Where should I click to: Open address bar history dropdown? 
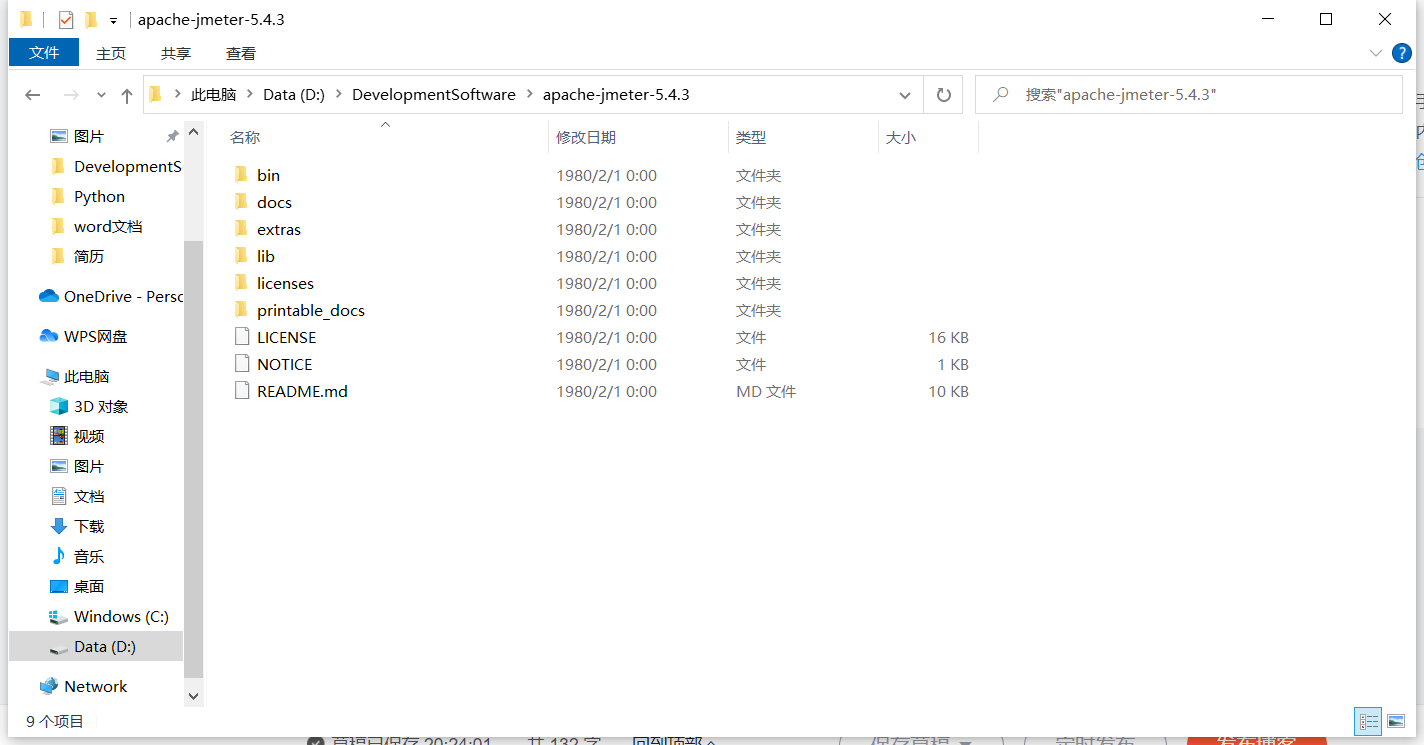(x=905, y=95)
